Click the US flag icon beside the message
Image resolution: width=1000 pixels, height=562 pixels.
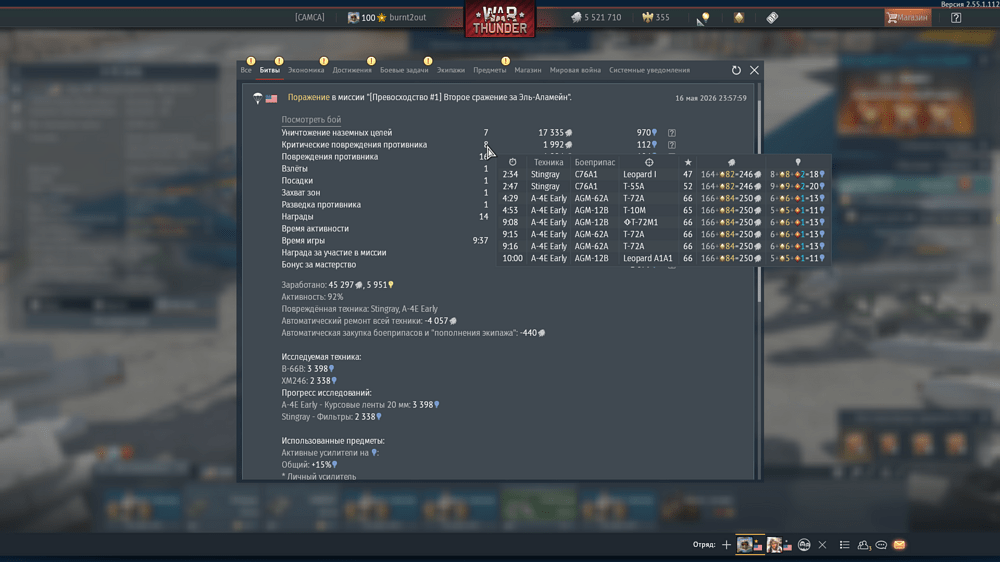(x=272, y=98)
